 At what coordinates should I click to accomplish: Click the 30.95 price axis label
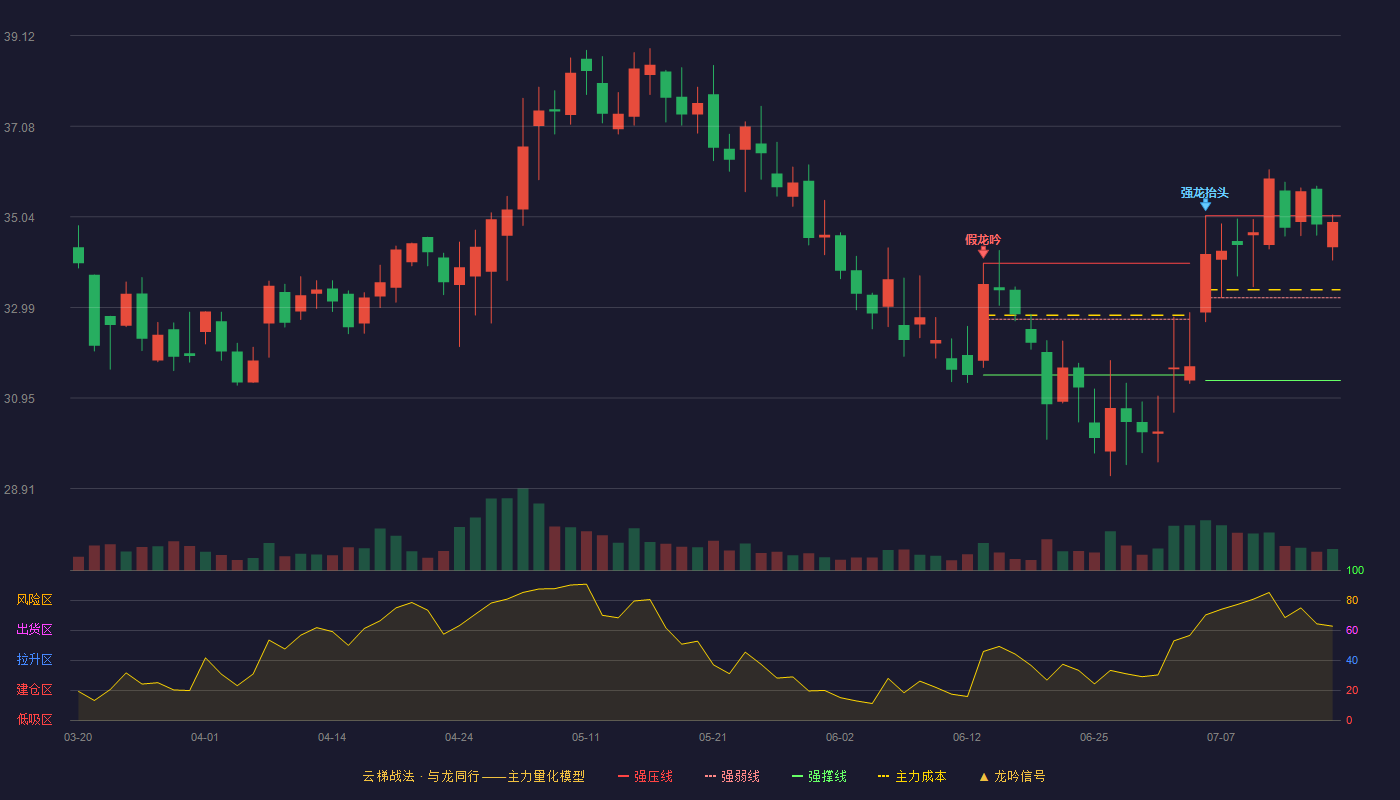19,398
